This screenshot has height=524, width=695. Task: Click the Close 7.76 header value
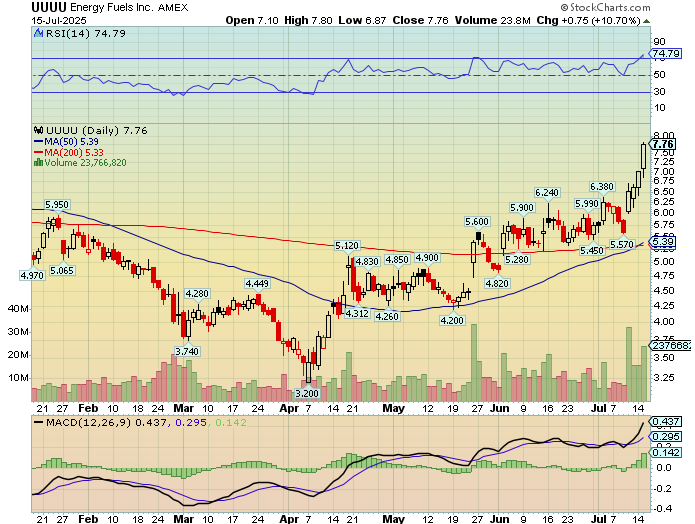(x=420, y=20)
